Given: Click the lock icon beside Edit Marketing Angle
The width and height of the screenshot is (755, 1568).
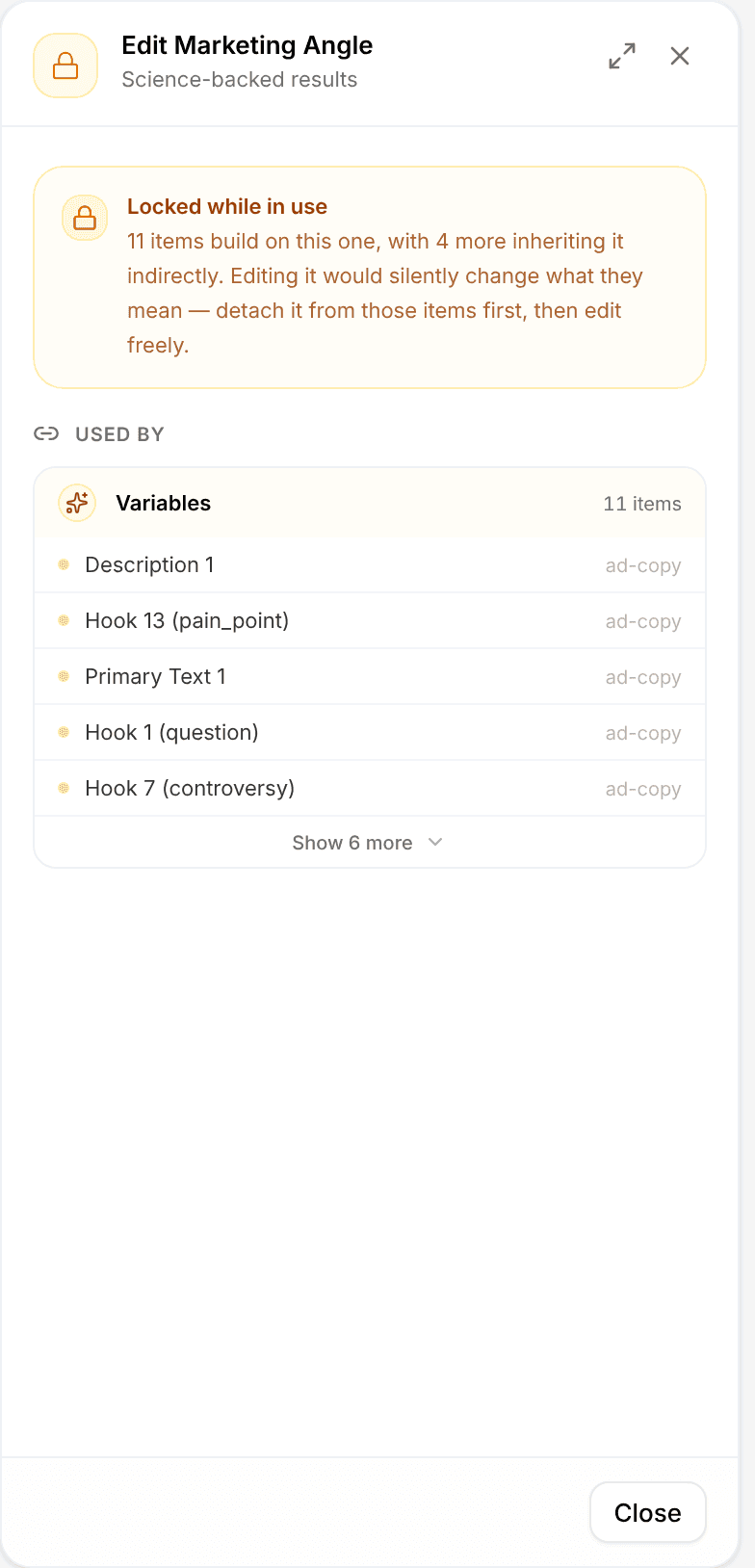Looking at the screenshot, I should [x=65, y=65].
